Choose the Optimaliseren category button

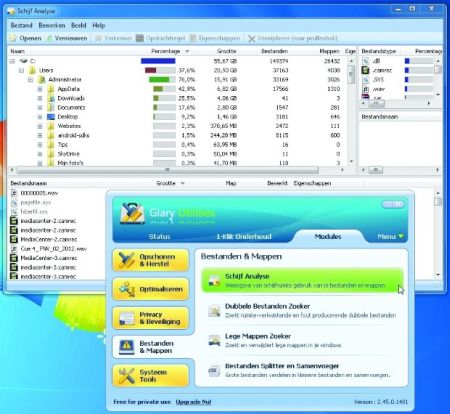click(151, 289)
